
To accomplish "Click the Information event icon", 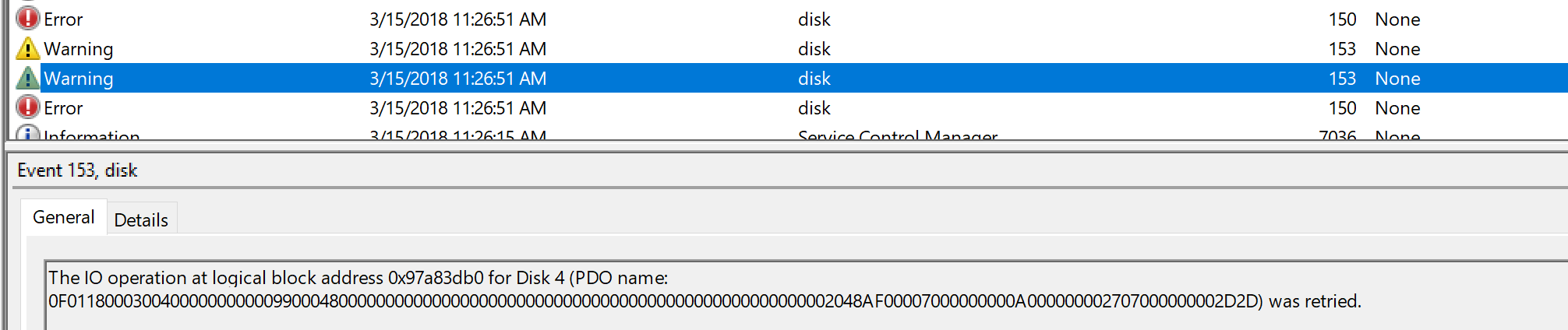I will point(28,134).
